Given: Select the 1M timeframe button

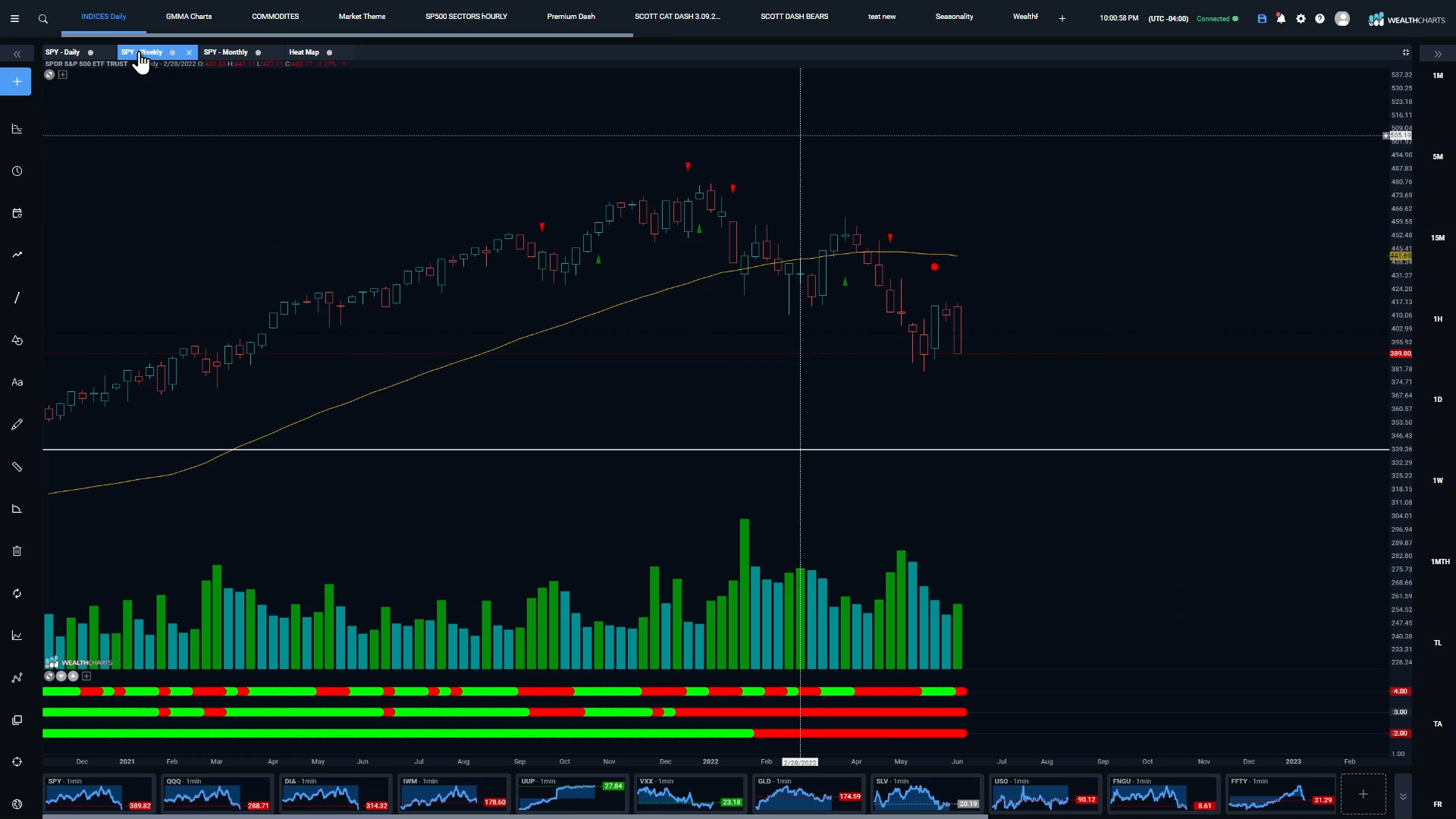Looking at the screenshot, I should point(1438,75).
